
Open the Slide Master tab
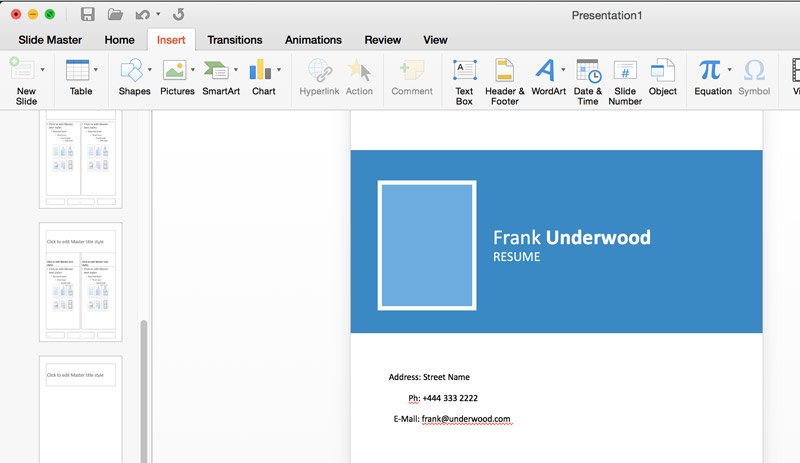click(x=51, y=40)
